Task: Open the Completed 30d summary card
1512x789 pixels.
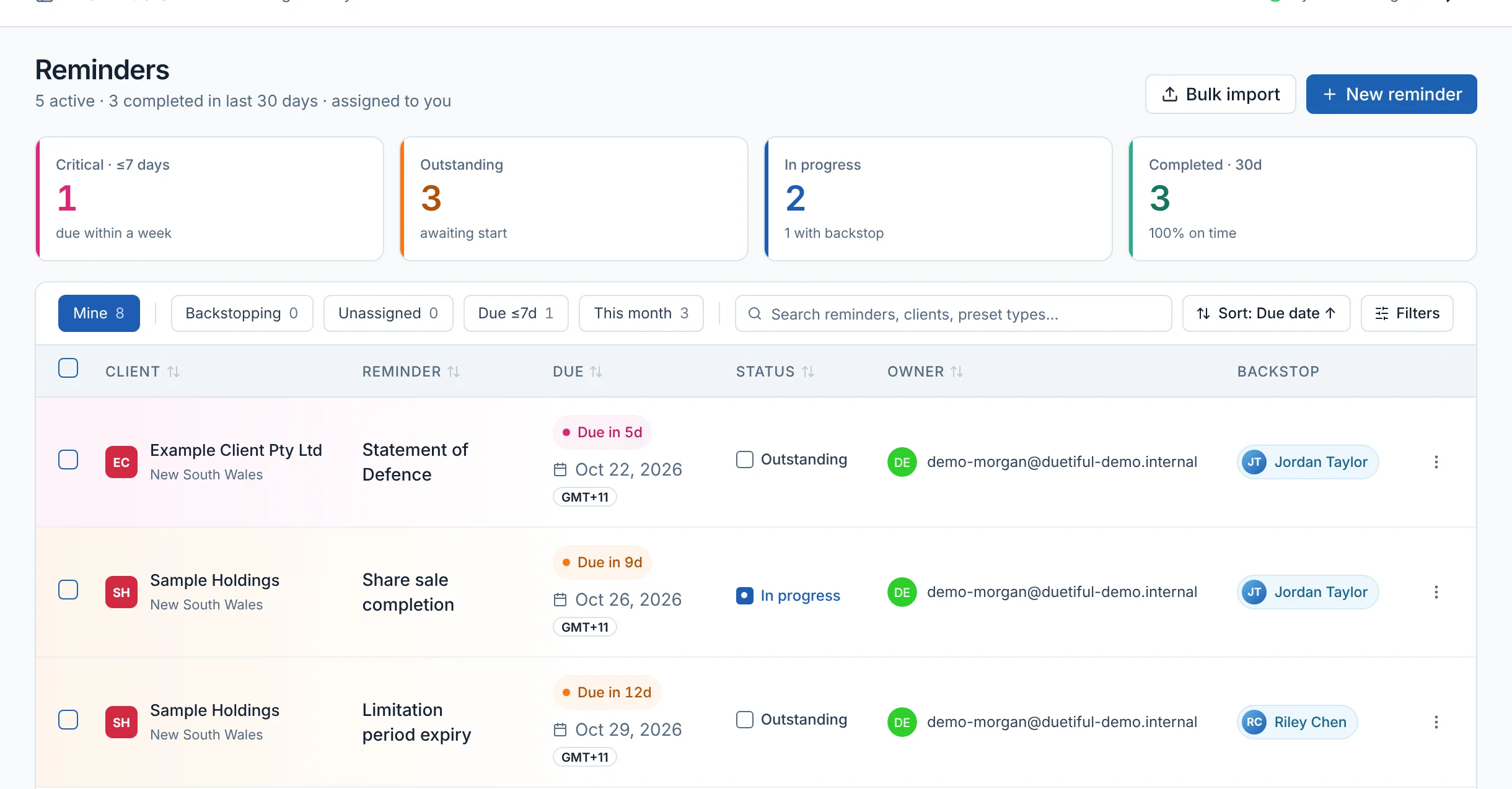Action: 1303,199
